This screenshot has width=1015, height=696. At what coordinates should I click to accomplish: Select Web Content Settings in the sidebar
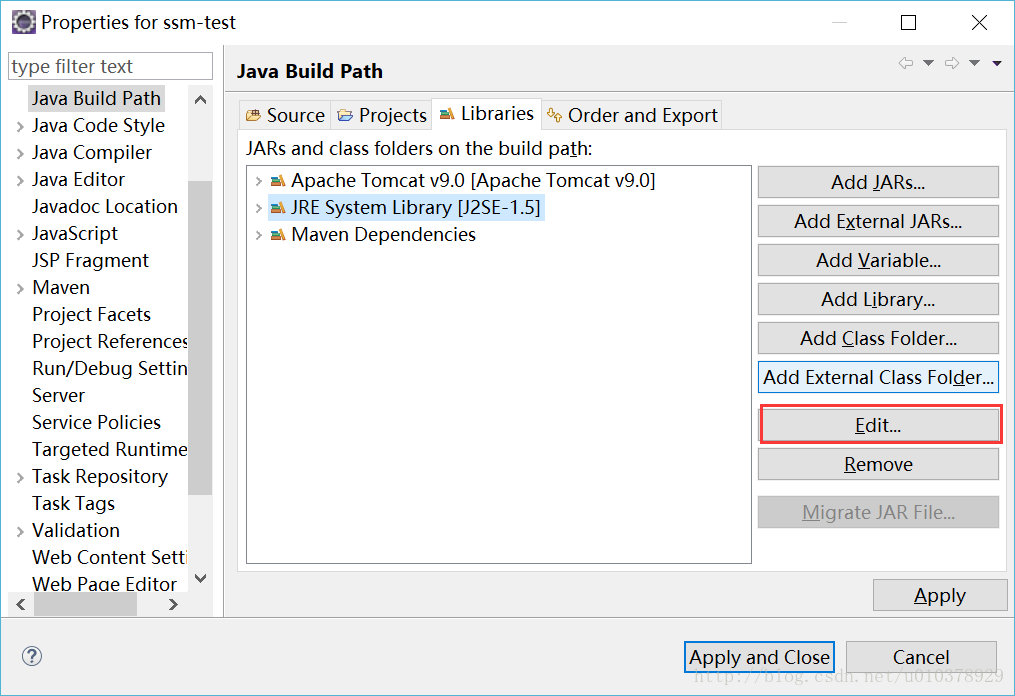[x=109, y=557]
